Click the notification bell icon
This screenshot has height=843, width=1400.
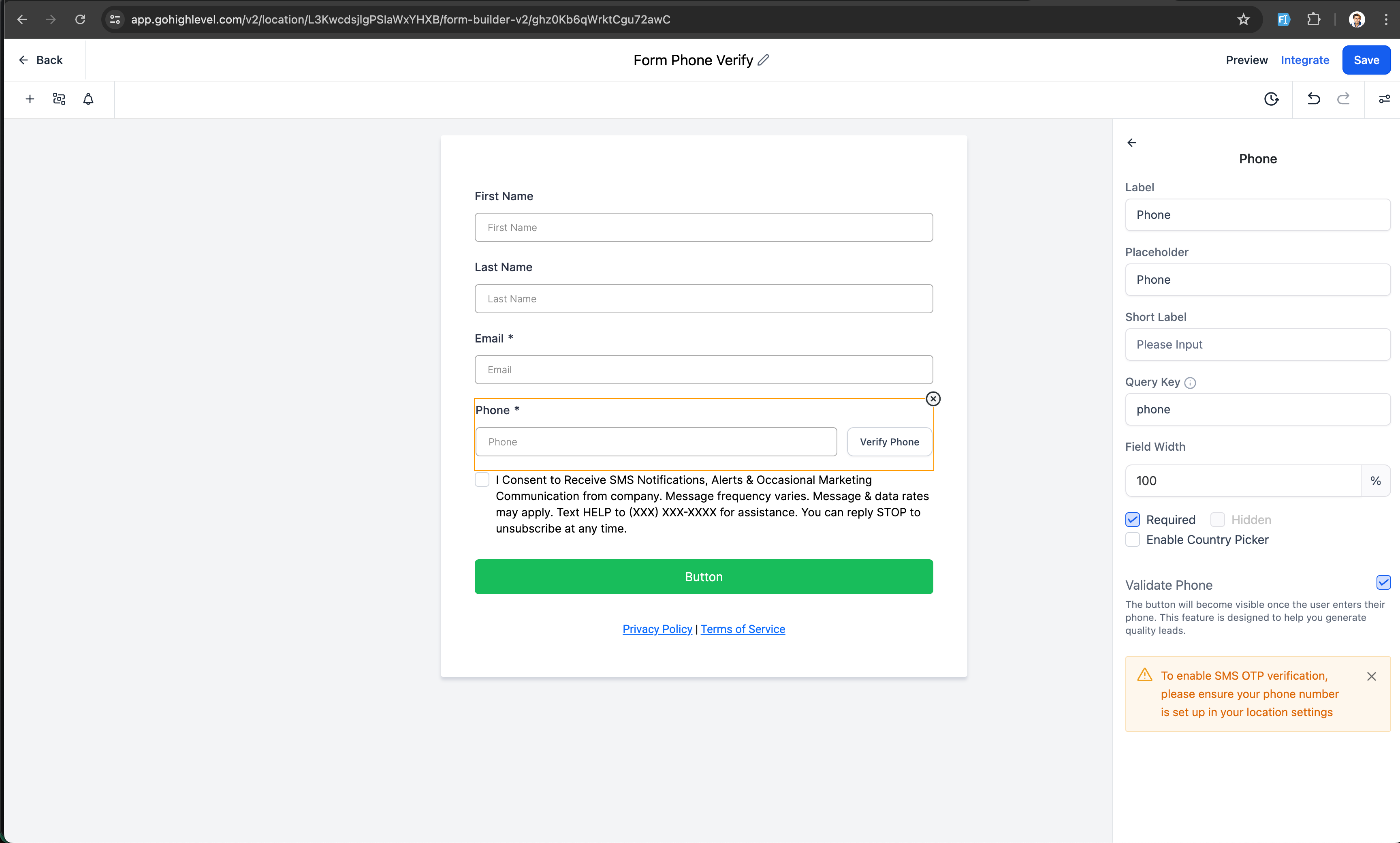(89, 99)
